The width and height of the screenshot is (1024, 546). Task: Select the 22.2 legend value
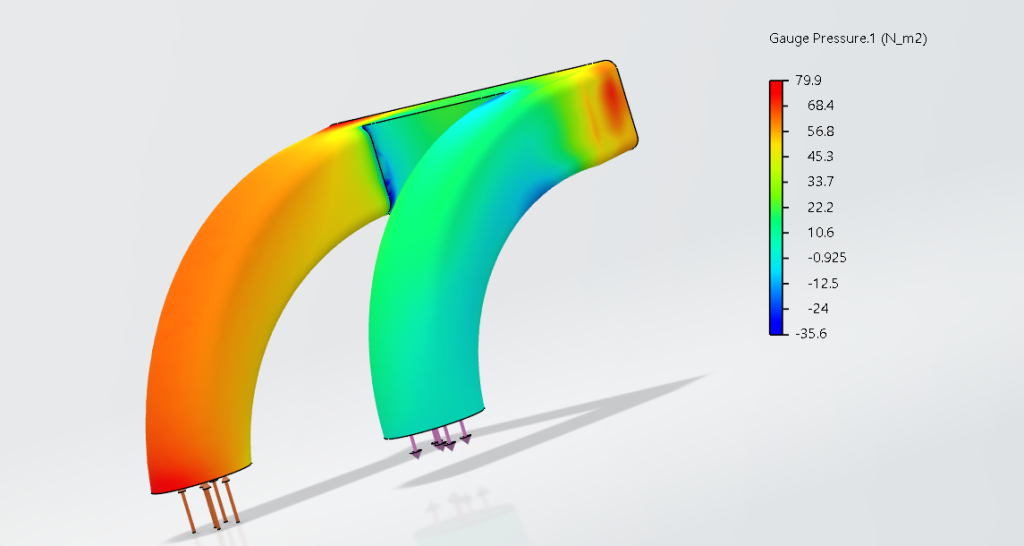click(821, 207)
